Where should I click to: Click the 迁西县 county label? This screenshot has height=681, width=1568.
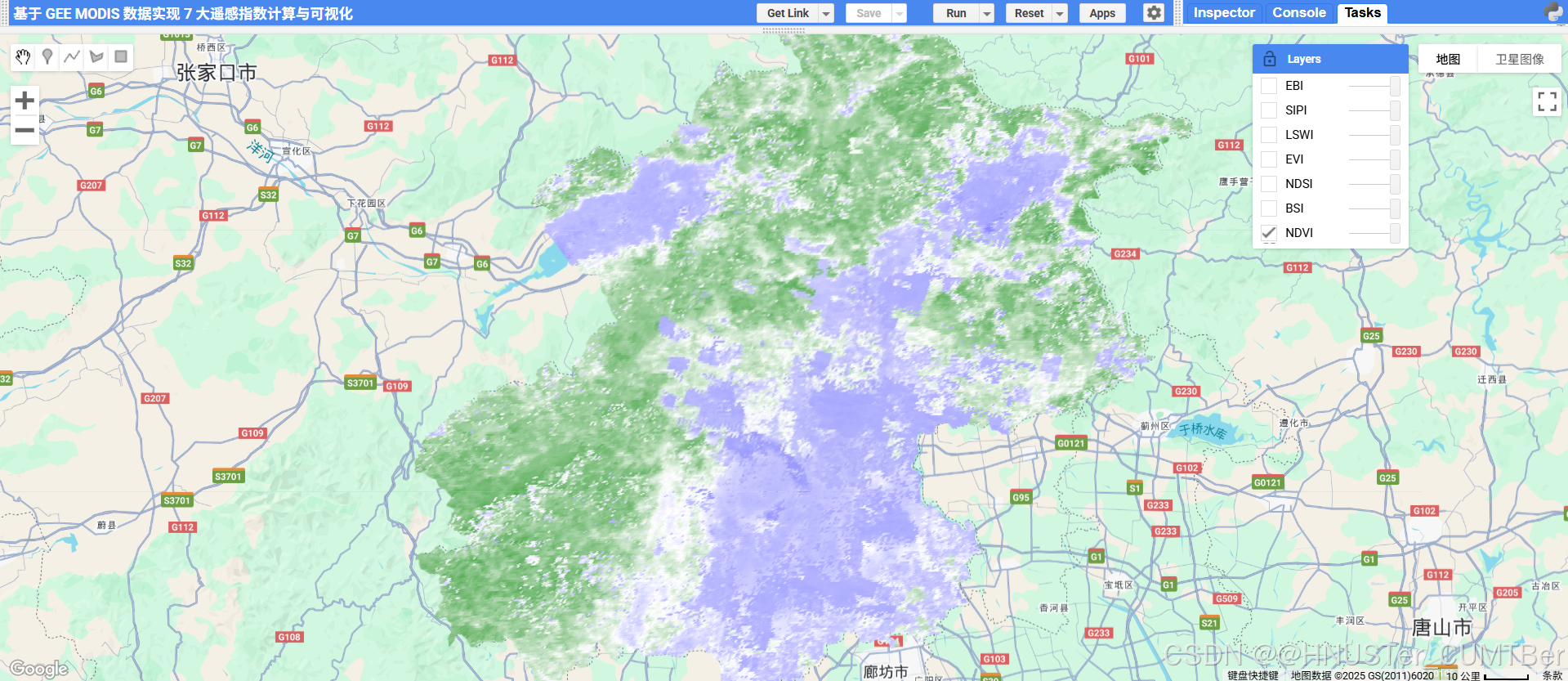coord(1492,379)
